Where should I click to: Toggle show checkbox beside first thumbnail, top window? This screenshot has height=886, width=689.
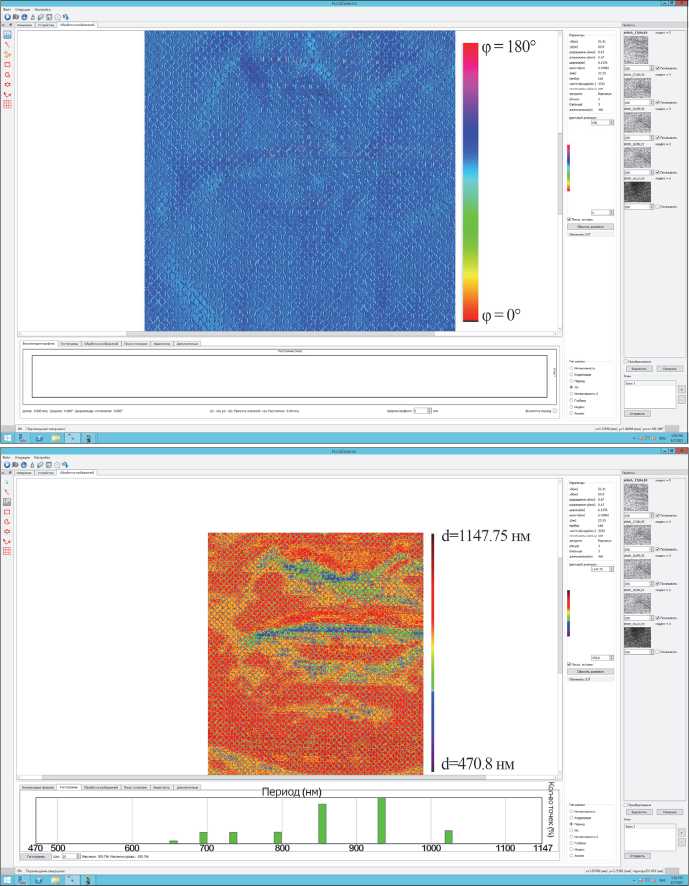click(658, 68)
